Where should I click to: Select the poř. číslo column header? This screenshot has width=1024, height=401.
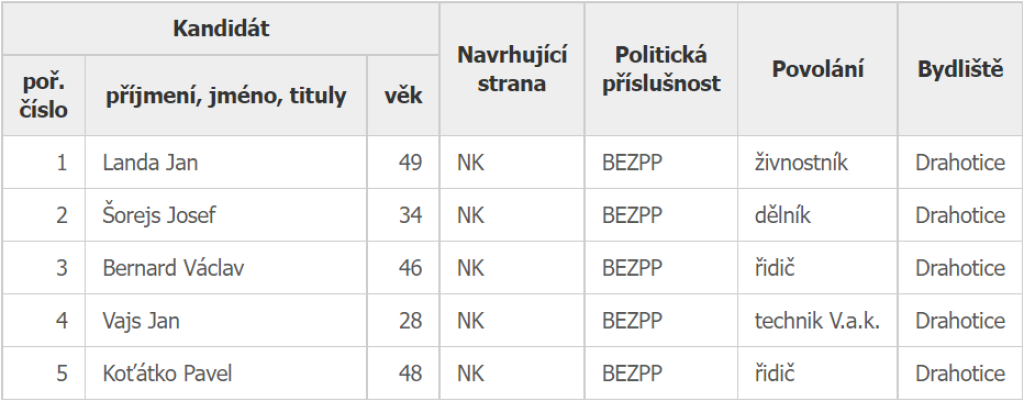coord(44,95)
